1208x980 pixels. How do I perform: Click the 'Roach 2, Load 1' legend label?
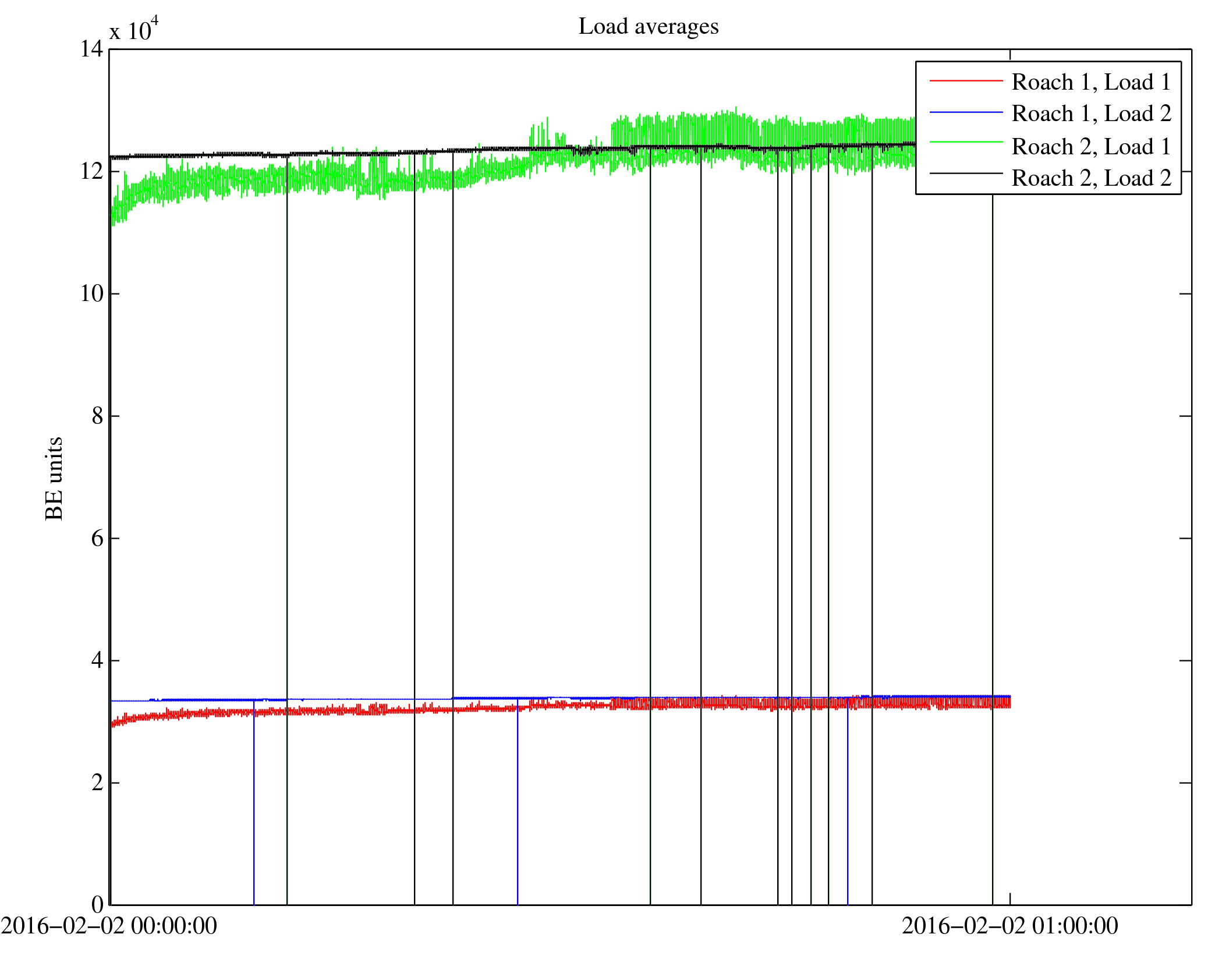click(1090, 146)
